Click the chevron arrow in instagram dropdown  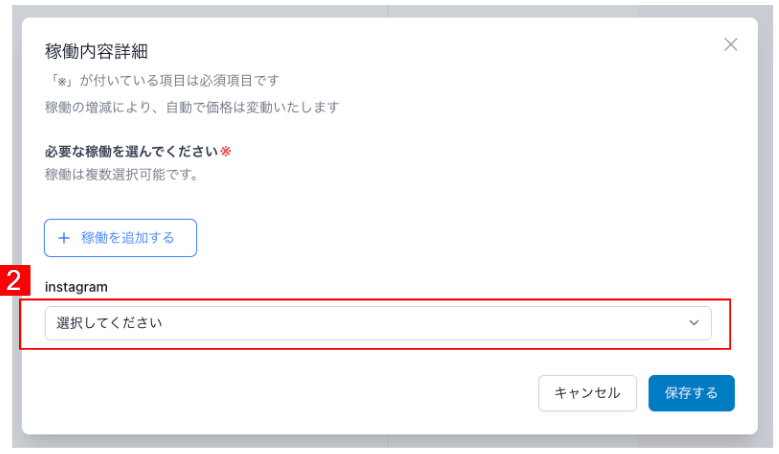tap(694, 323)
